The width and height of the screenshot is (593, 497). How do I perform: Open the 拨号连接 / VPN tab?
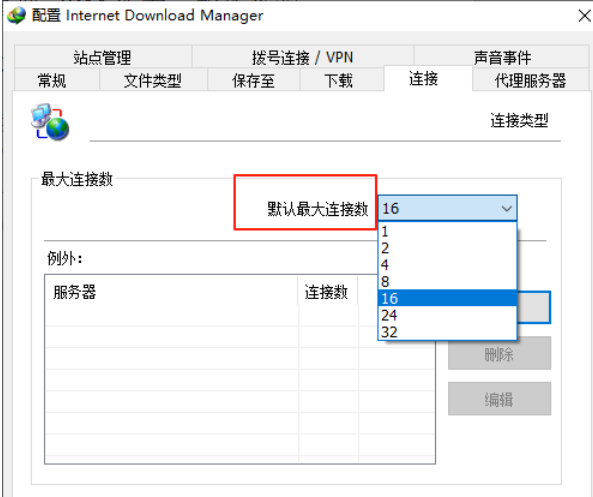pyautogui.click(x=303, y=57)
